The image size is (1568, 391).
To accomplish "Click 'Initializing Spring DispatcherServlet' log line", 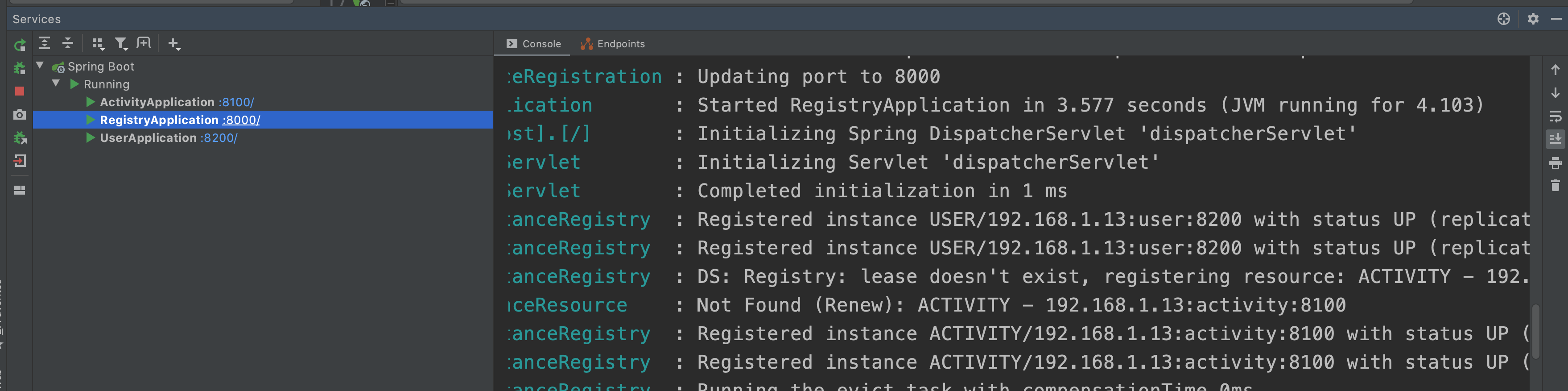I will coord(1027,134).
